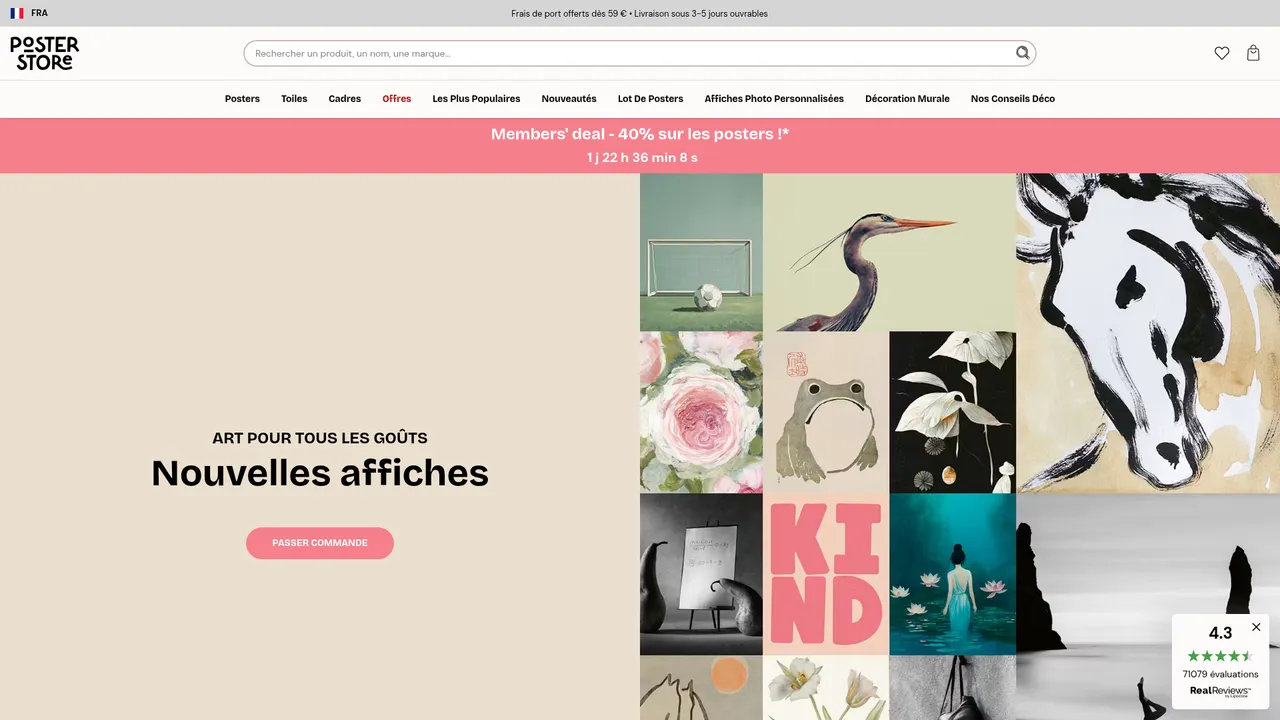1280x720 pixels.
Task: Open the frog illustration poster
Action: [x=826, y=412]
